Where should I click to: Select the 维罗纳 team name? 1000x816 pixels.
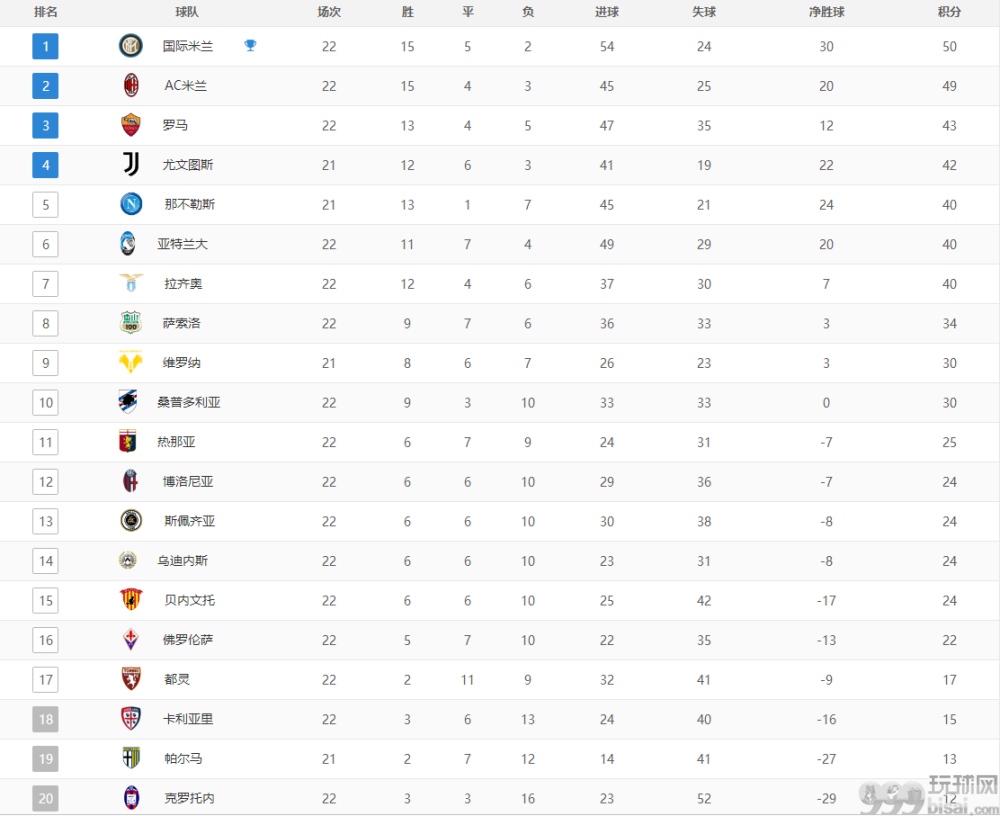[182, 362]
